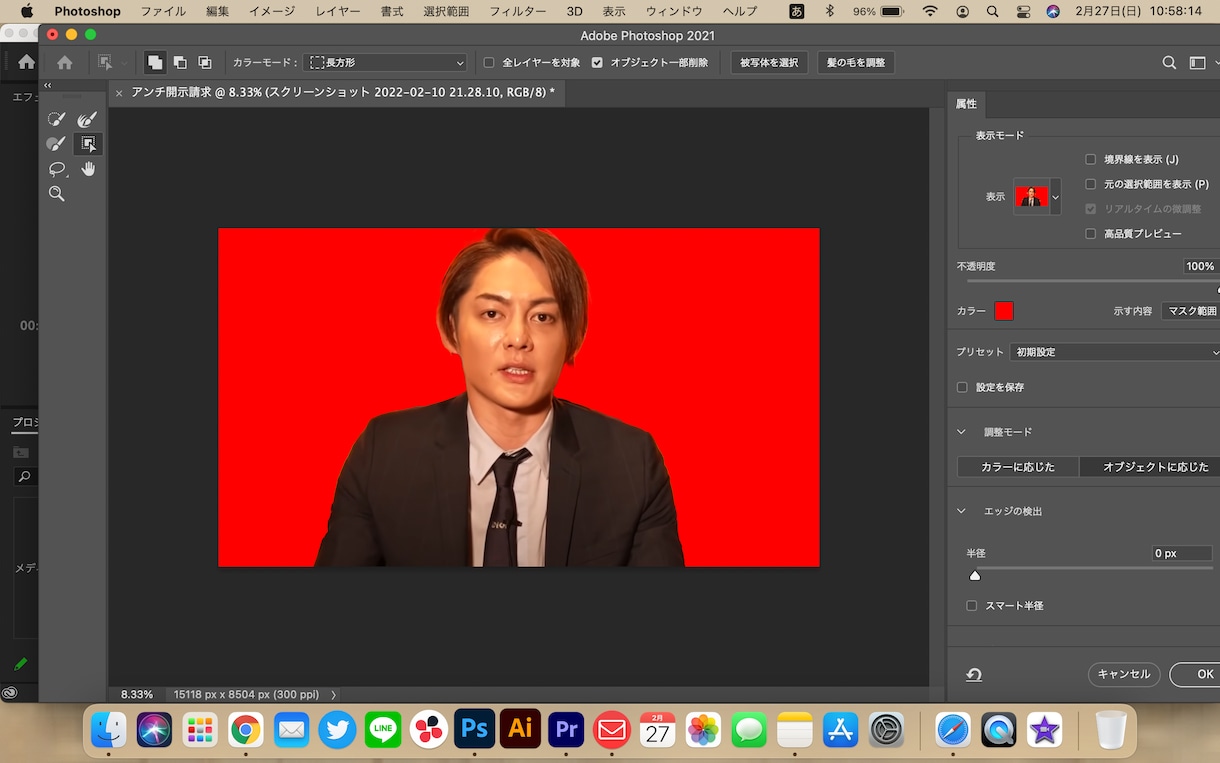The width and height of the screenshot is (1220, 763).
Task: Enable 元の選択範囲を表示 (P) checkbox
Action: pyautogui.click(x=1091, y=184)
